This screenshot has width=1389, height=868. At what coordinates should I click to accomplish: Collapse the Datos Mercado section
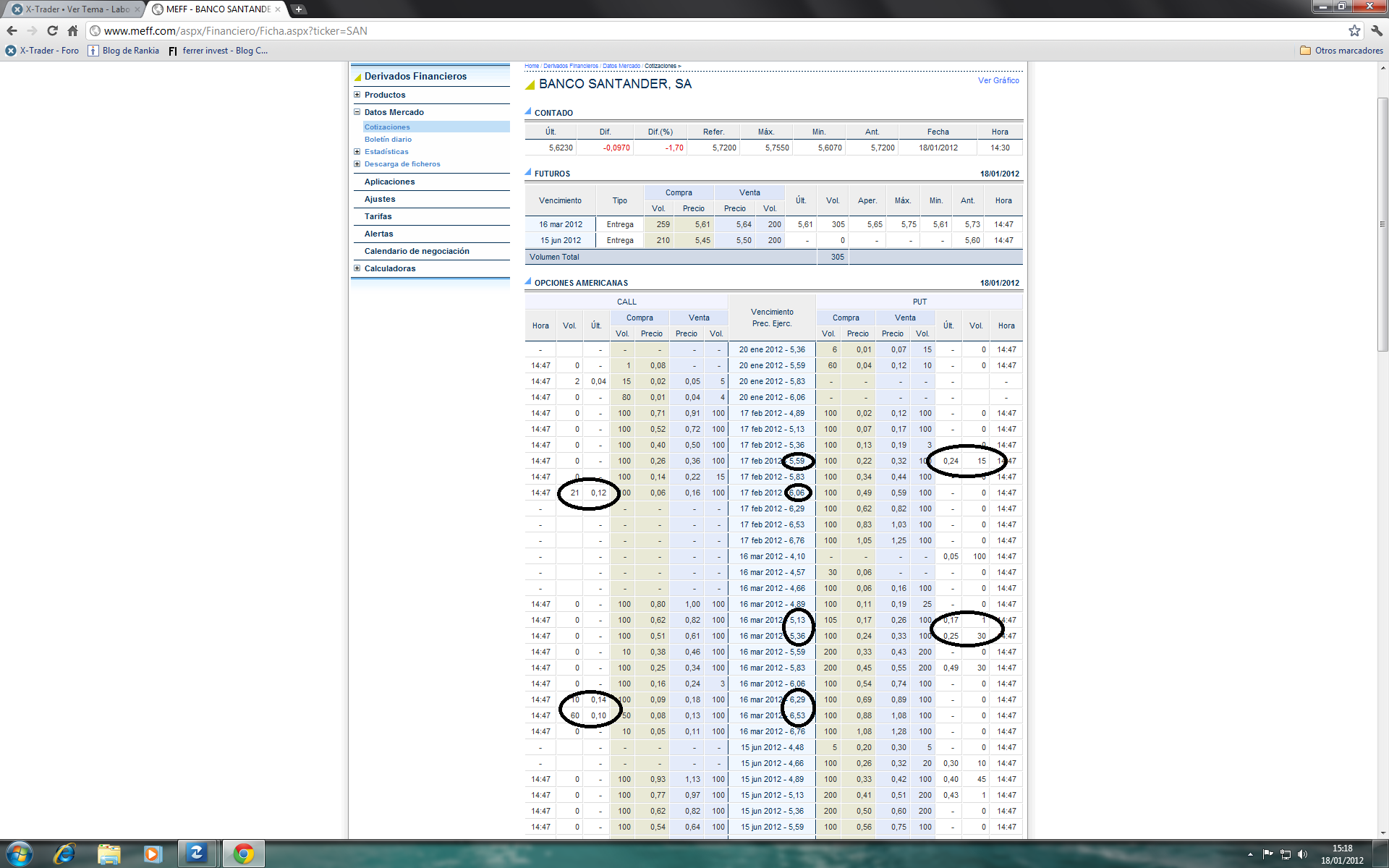click(x=357, y=112)
